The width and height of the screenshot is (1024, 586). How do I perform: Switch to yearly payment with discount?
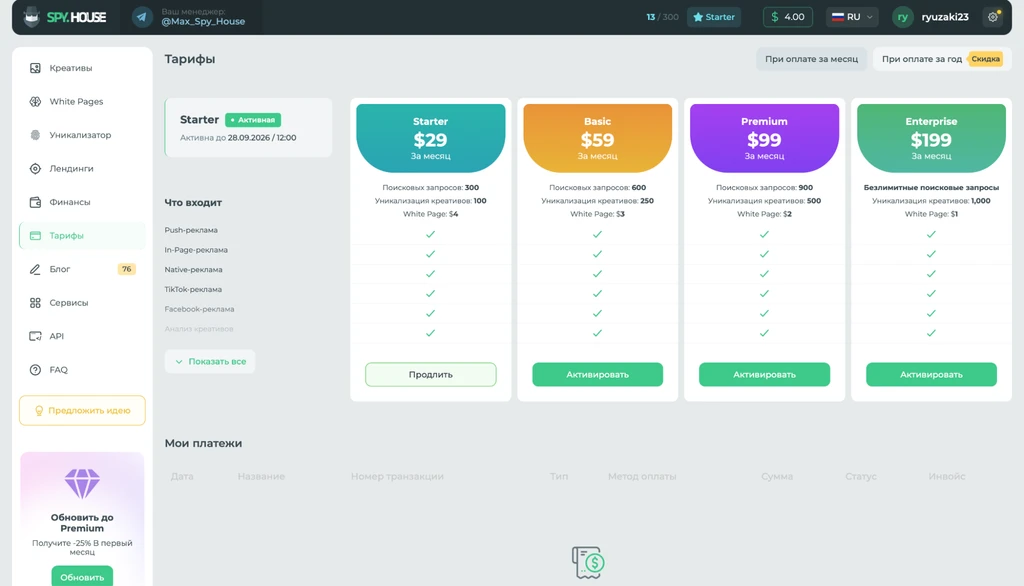942,59
